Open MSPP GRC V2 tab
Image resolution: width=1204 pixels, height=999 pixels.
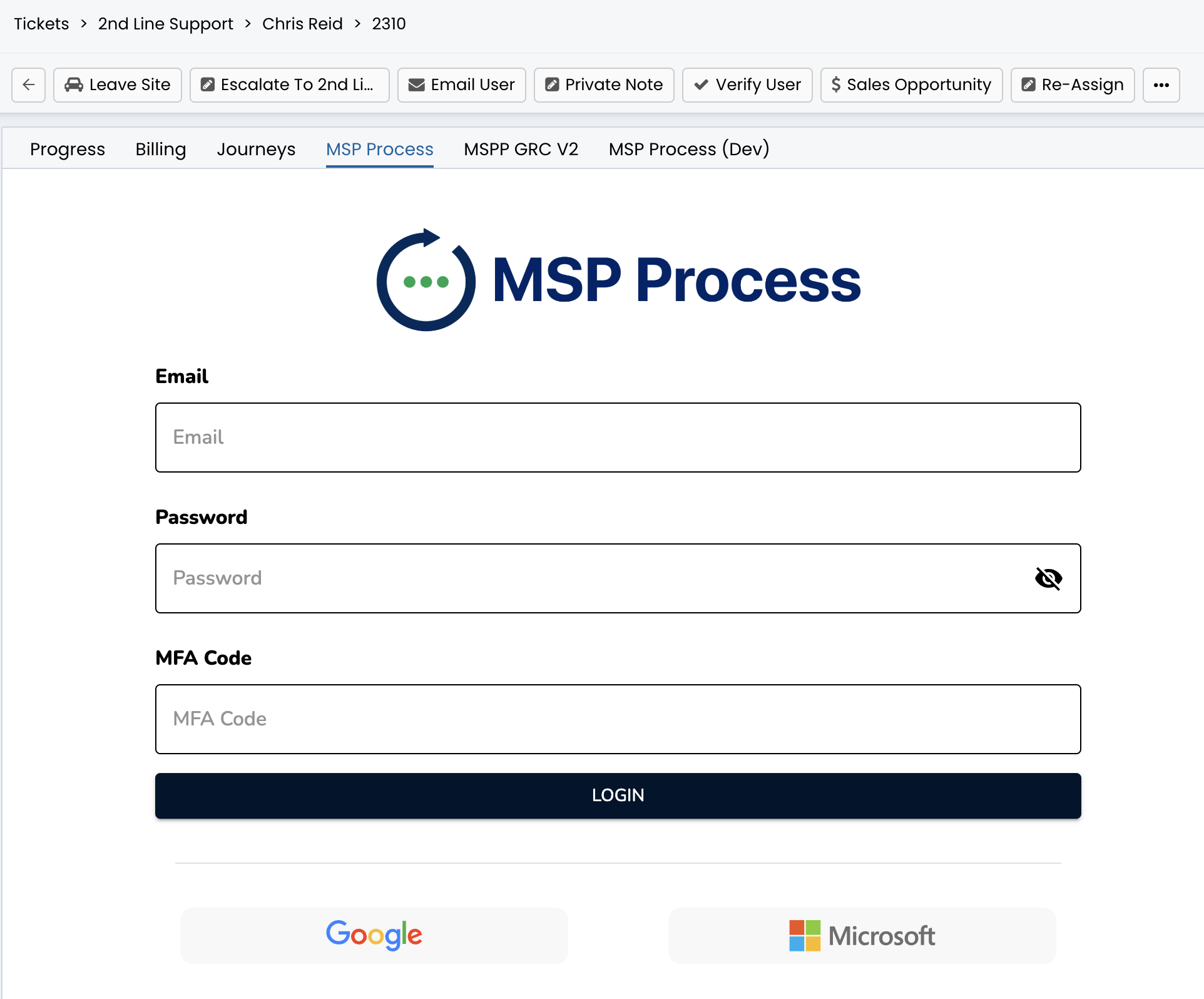tap(521, 149)
